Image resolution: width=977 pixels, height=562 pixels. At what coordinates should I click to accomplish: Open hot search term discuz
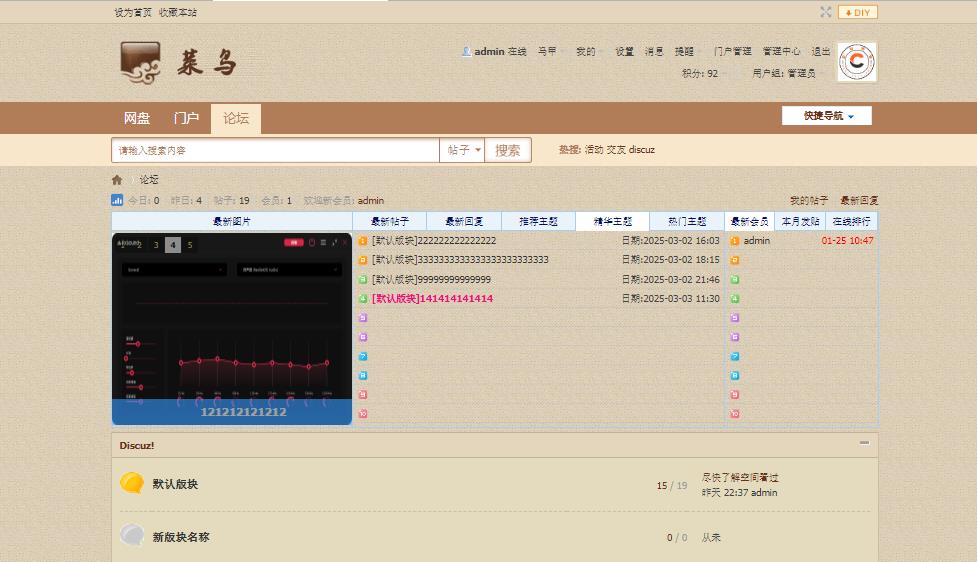tap(642, 150)
